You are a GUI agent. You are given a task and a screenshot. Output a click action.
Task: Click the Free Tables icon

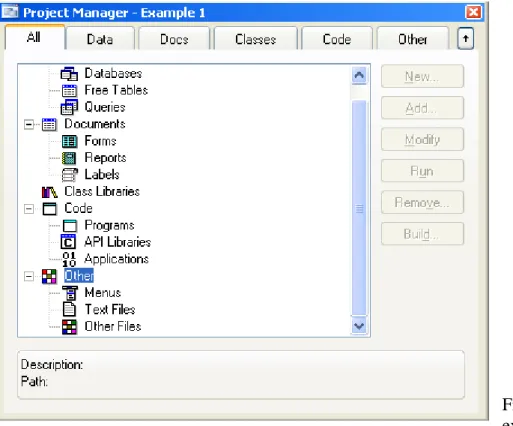(x=69, y=91)
